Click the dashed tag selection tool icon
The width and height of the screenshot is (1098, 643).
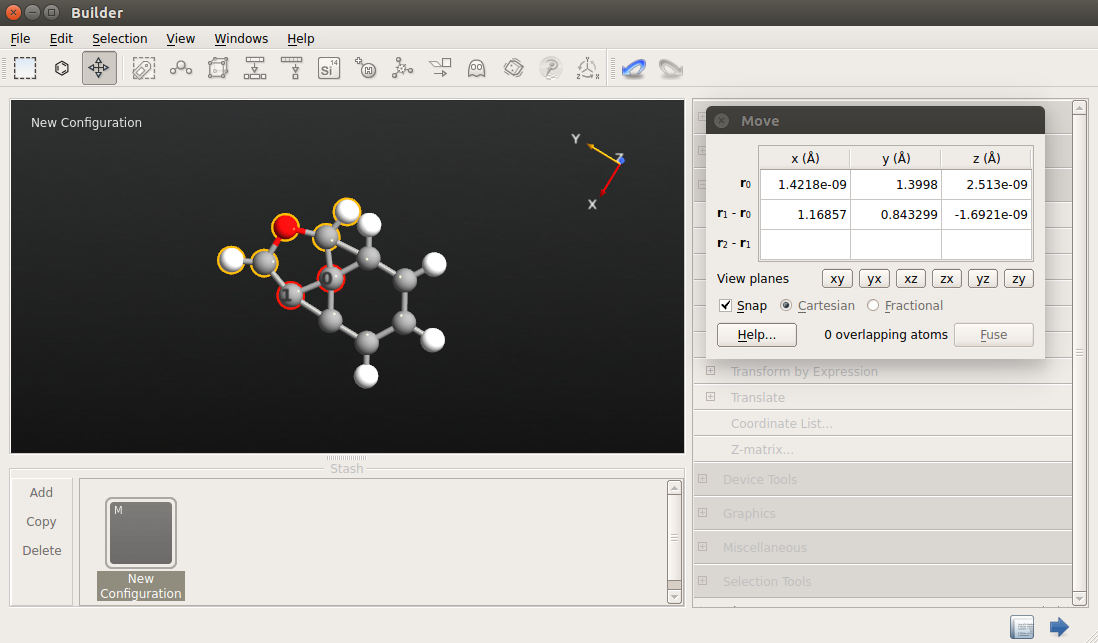(144, 68)
